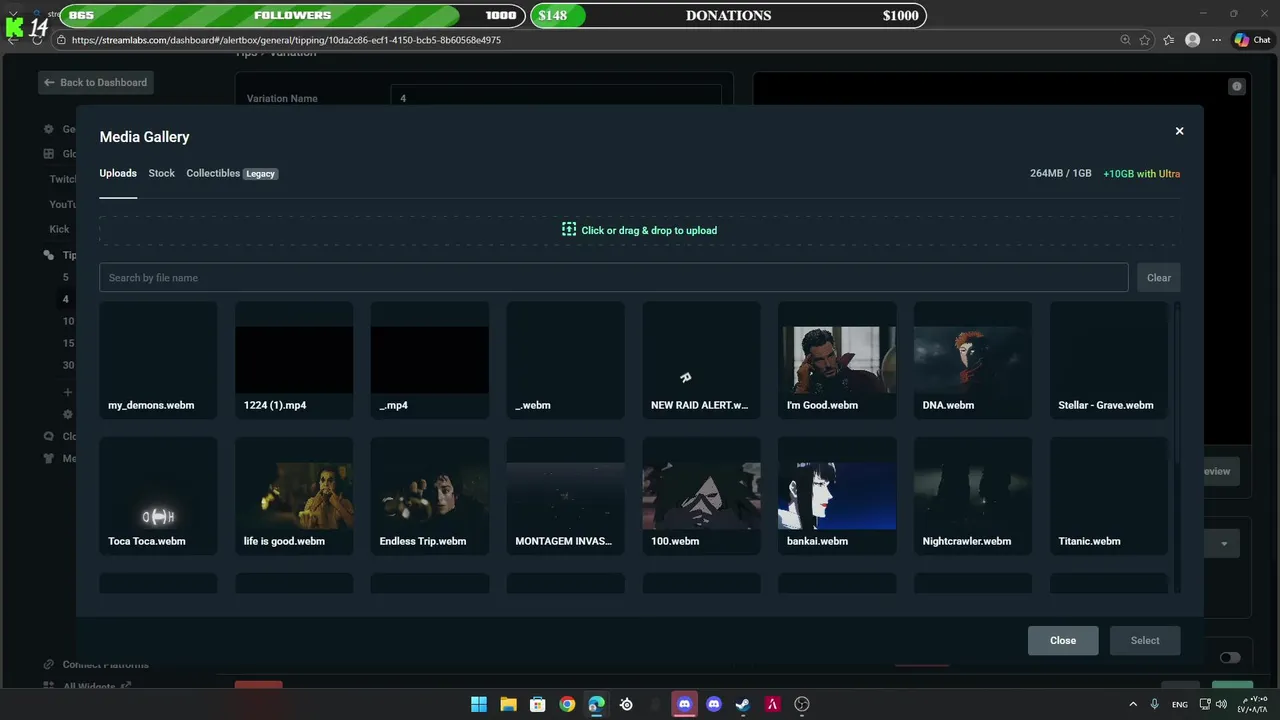
Task: Select the my_demons.webm file
Action: pyautogui.click(x=158, y=360)
